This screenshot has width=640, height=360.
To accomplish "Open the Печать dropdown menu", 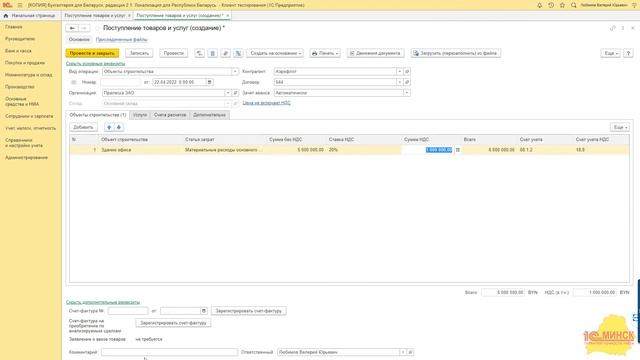I will point(325,53).
